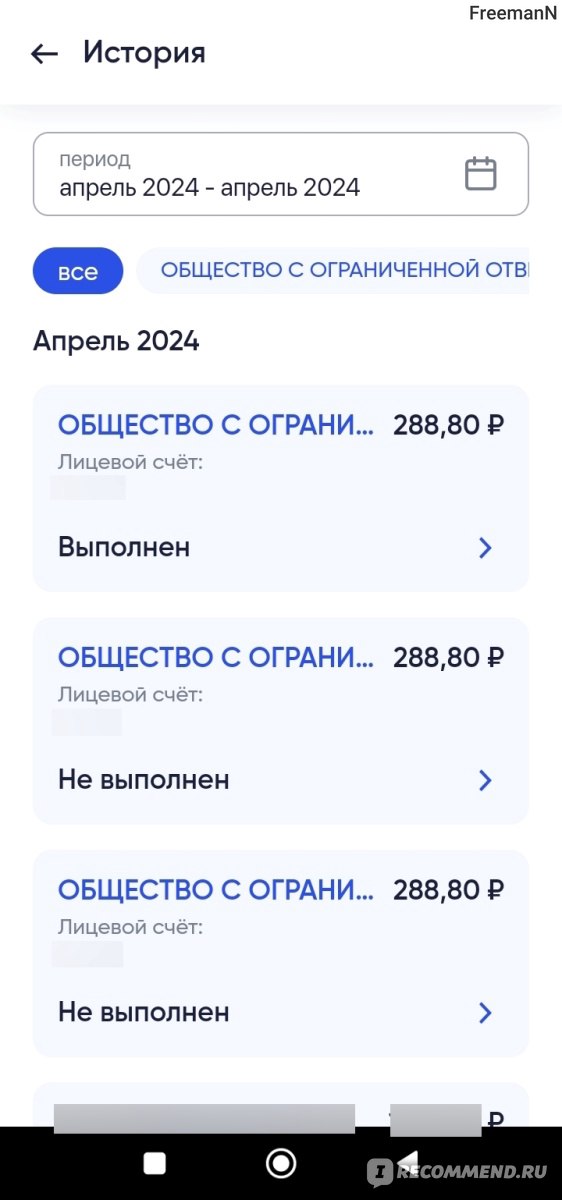Tap the 288,80 ₽ amount of completed payment
This screenshot has width=562, height=1200.
(449, 425)
